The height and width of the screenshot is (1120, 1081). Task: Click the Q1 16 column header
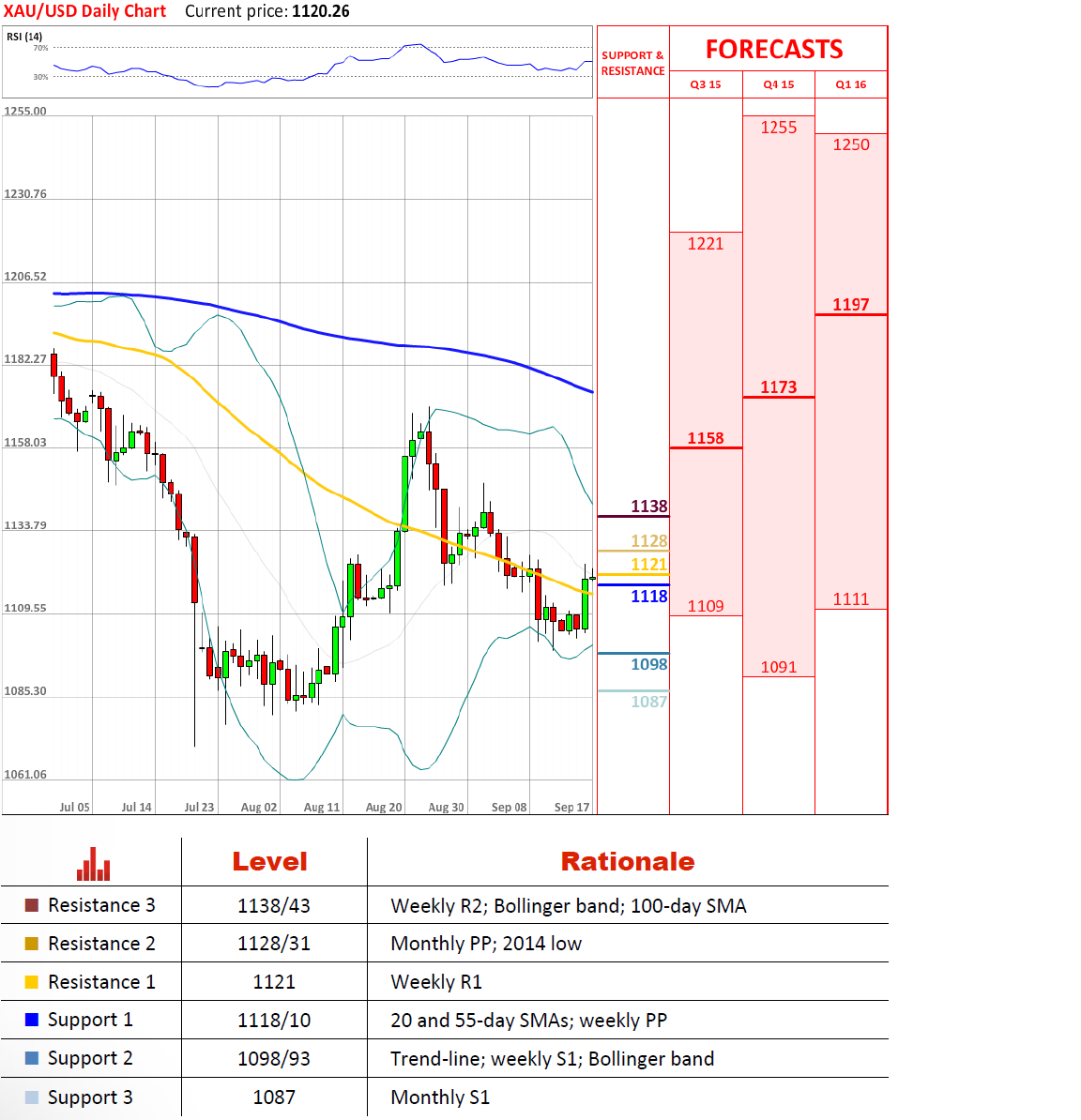[x=851, y=84]
